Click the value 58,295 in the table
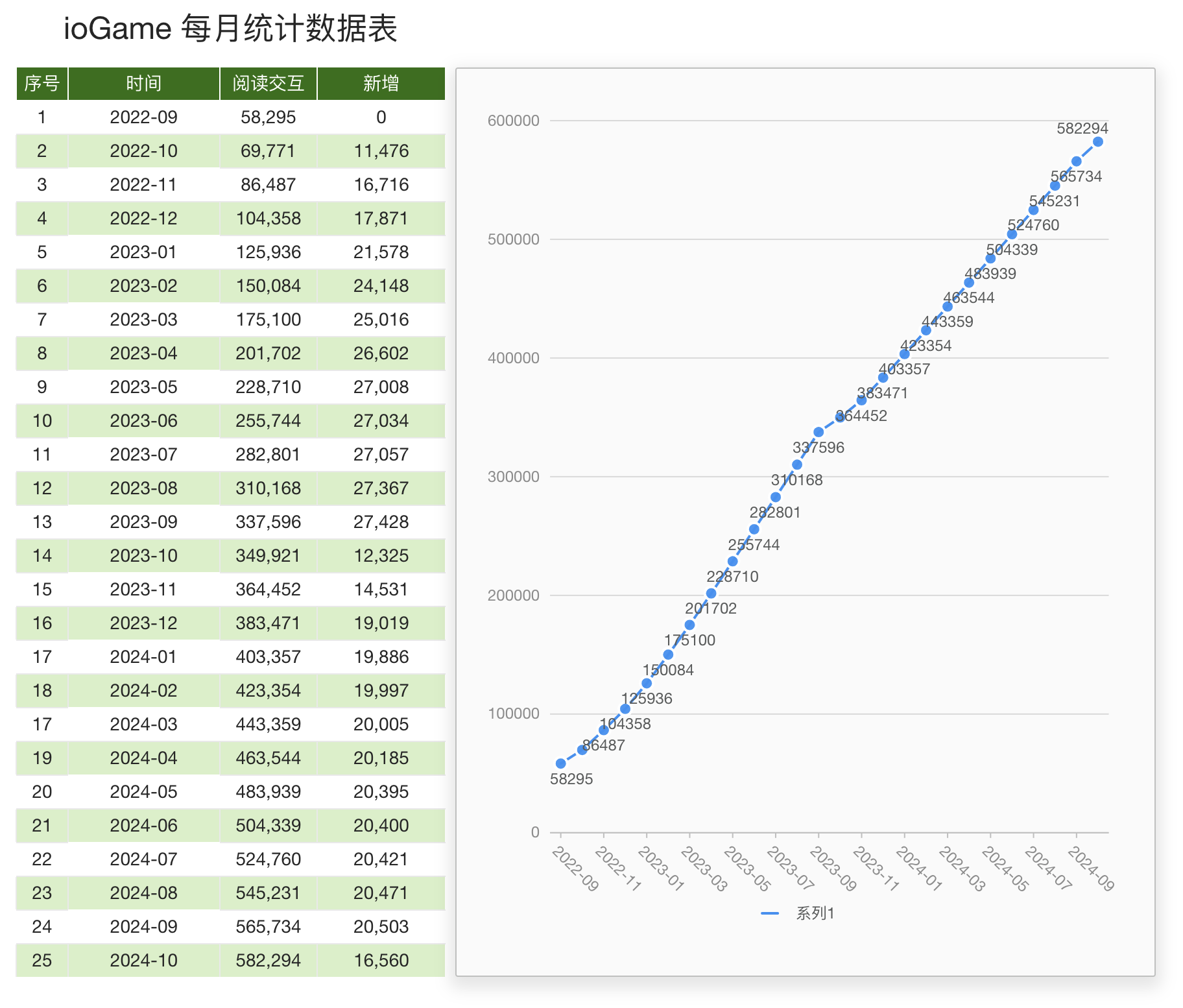 [269, 117]
